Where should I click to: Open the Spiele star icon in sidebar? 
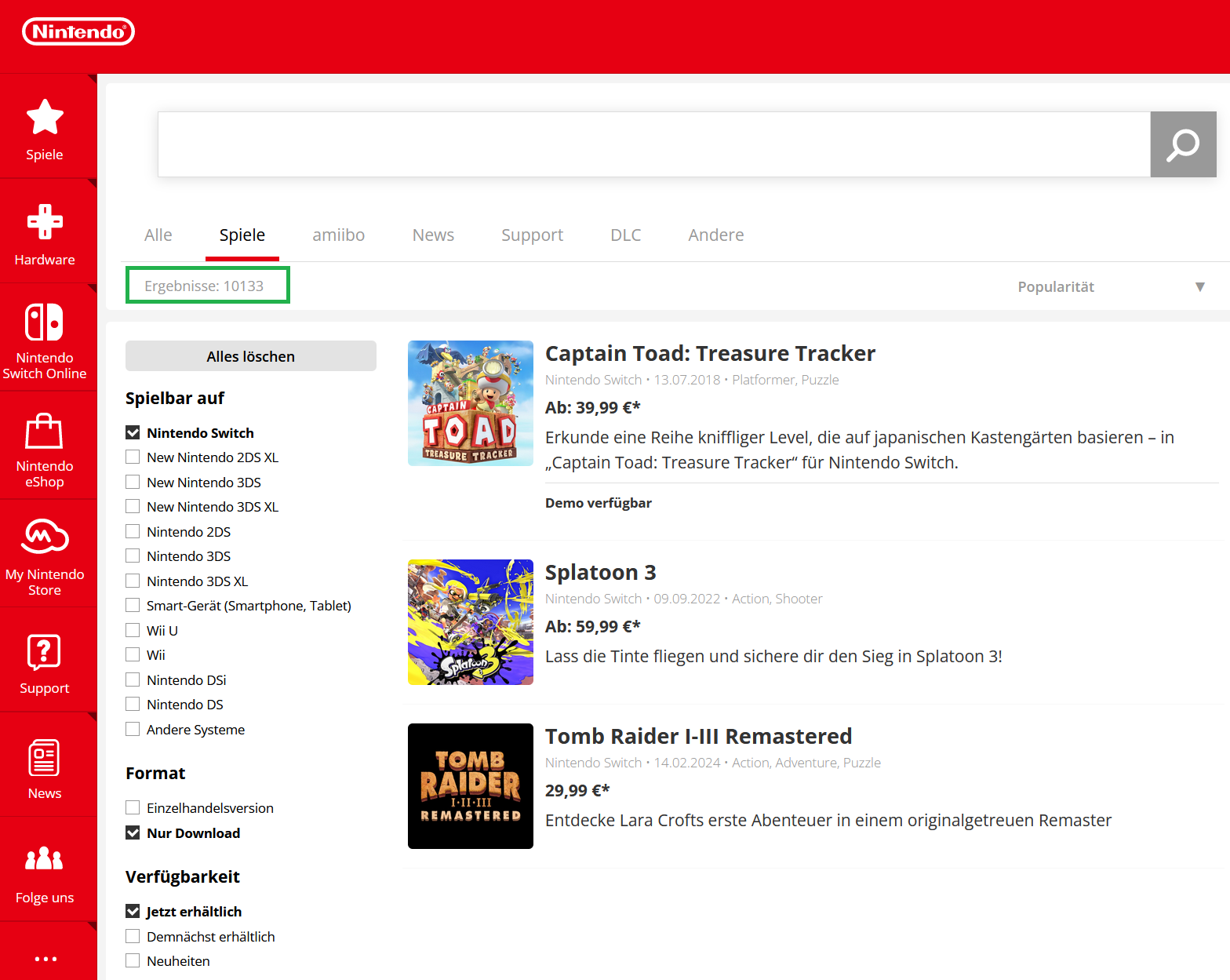click(45, 117)
